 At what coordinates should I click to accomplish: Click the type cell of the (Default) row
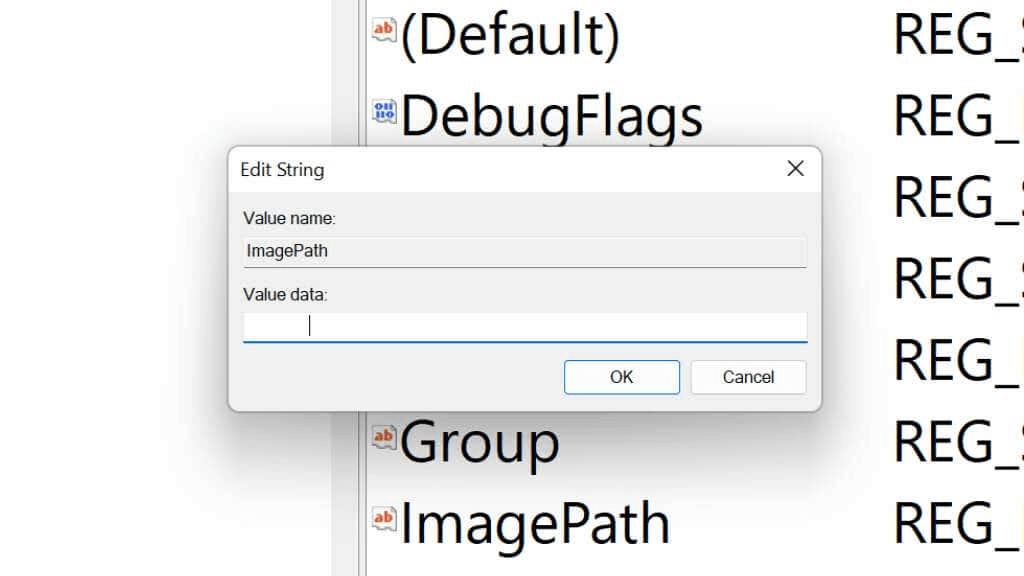[957, 36]
